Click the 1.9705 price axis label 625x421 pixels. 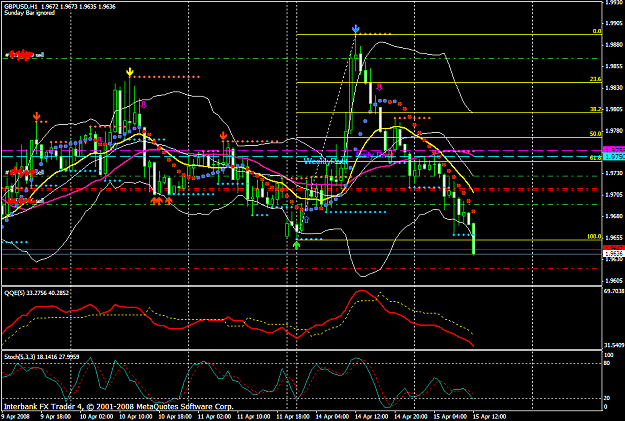tap(614, 195)
